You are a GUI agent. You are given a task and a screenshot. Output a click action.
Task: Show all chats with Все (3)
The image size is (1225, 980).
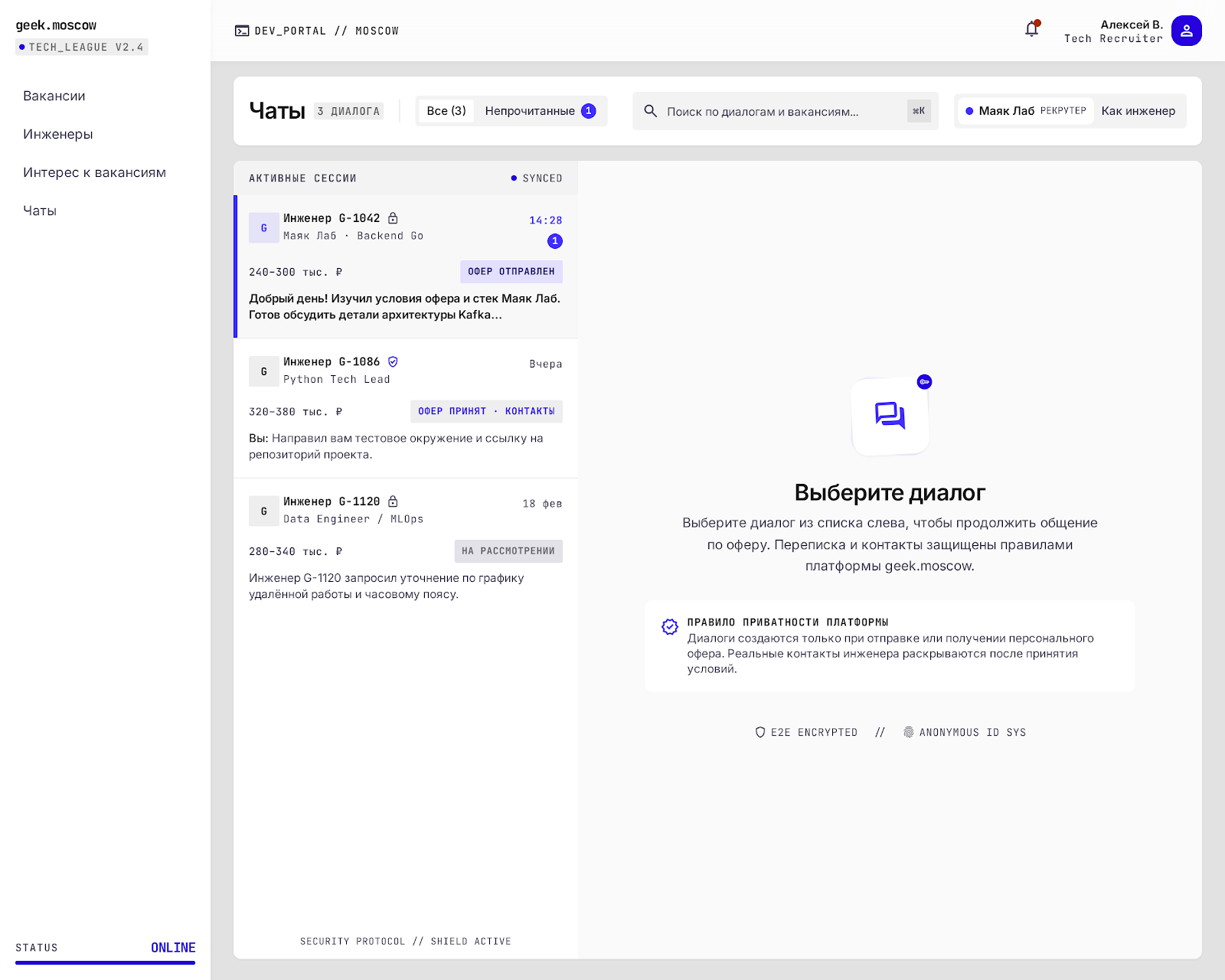tap(446, 111)
